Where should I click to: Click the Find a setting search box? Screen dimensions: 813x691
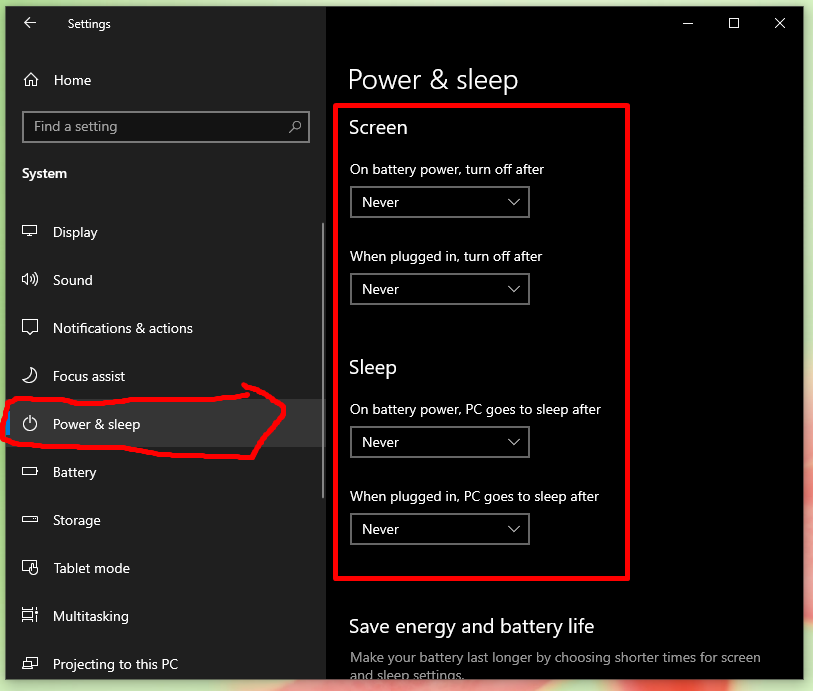[166, 126]
